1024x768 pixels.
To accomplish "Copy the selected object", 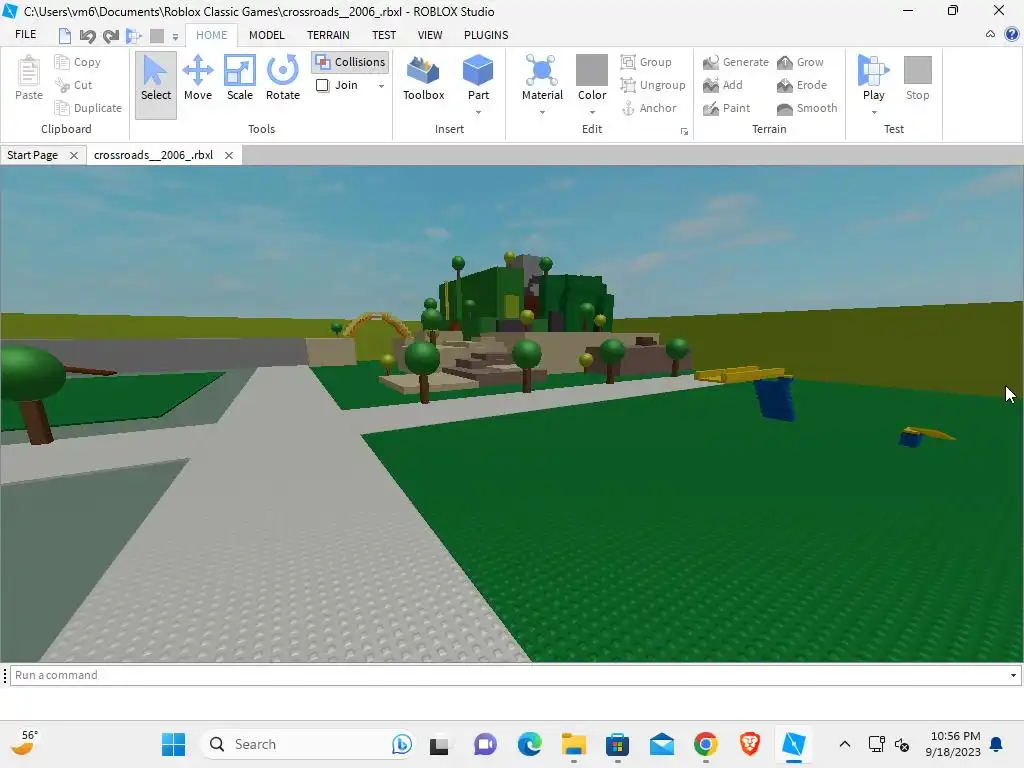I will point(78,62).
